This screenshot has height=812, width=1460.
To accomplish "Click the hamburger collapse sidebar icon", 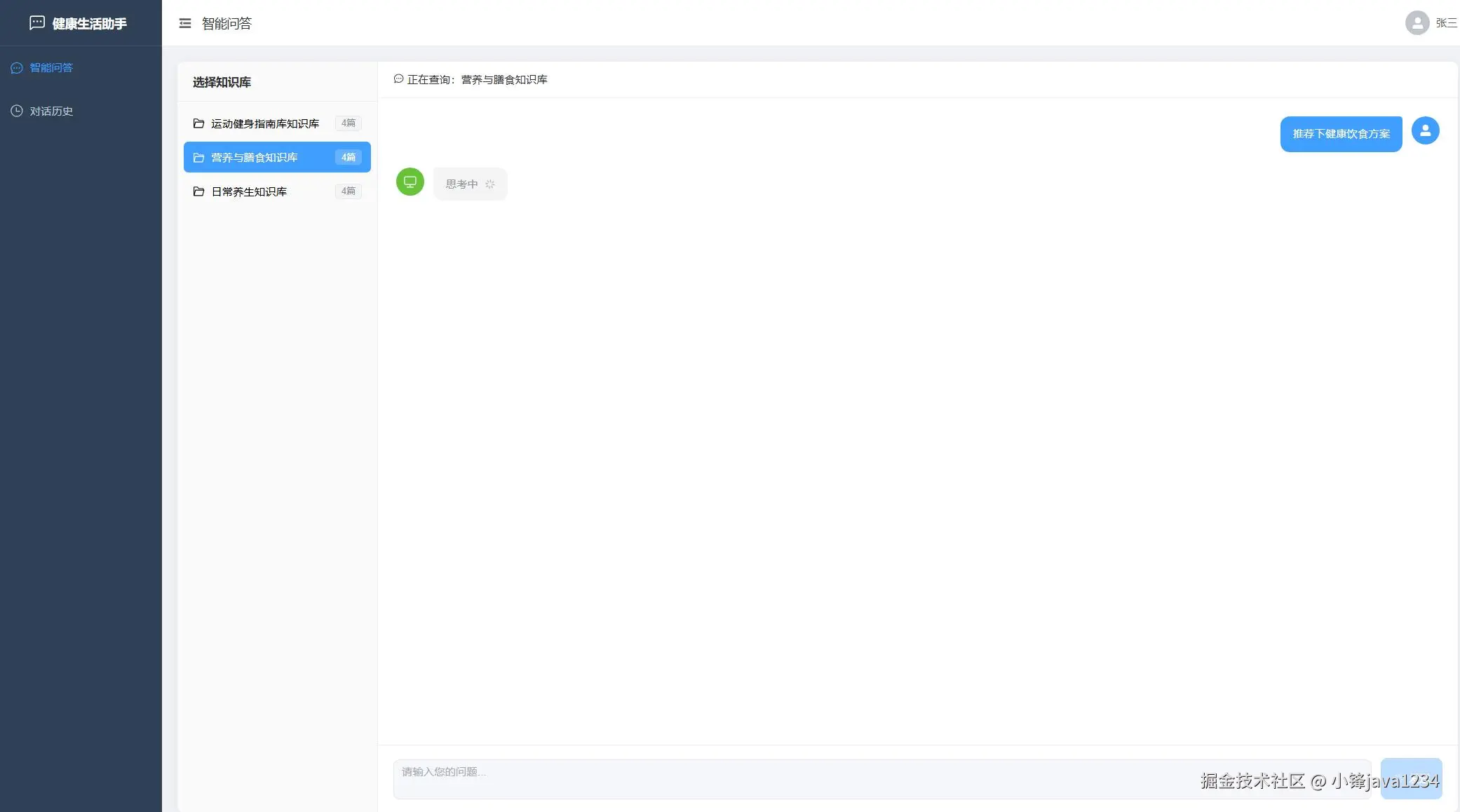I will click(185, 23).
